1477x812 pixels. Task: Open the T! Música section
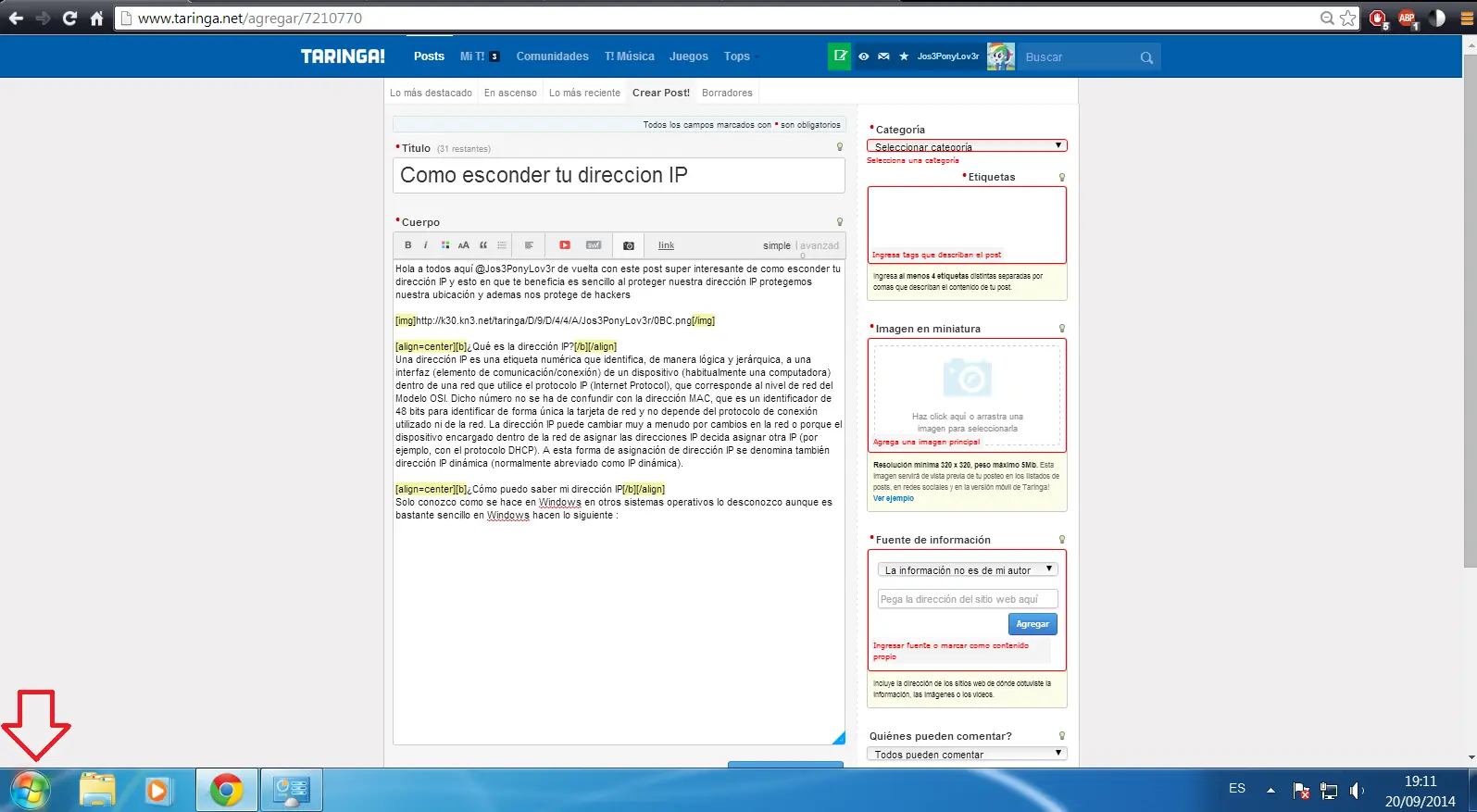[629, 56]
